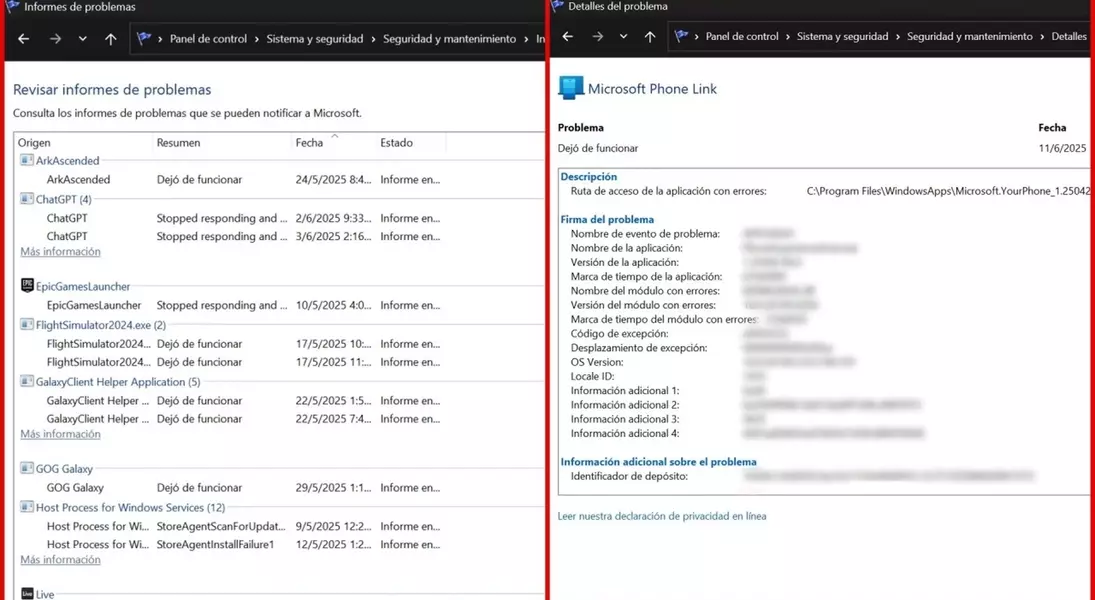
Task: Select 'Seguridad y mantenimiento' breadcrumb in right window
Action: point(969,37)
